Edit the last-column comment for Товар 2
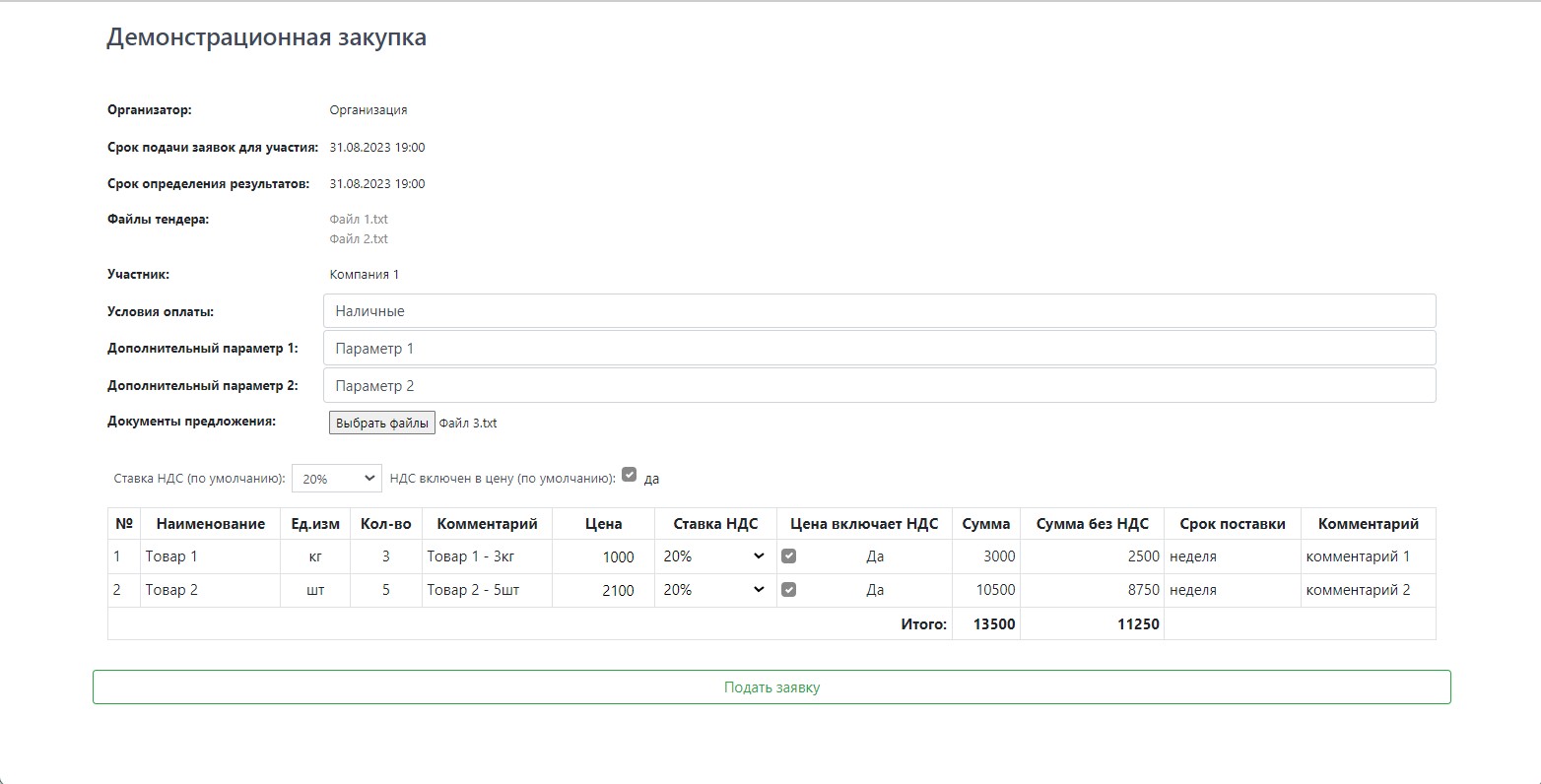 (x=1368, y=590)
